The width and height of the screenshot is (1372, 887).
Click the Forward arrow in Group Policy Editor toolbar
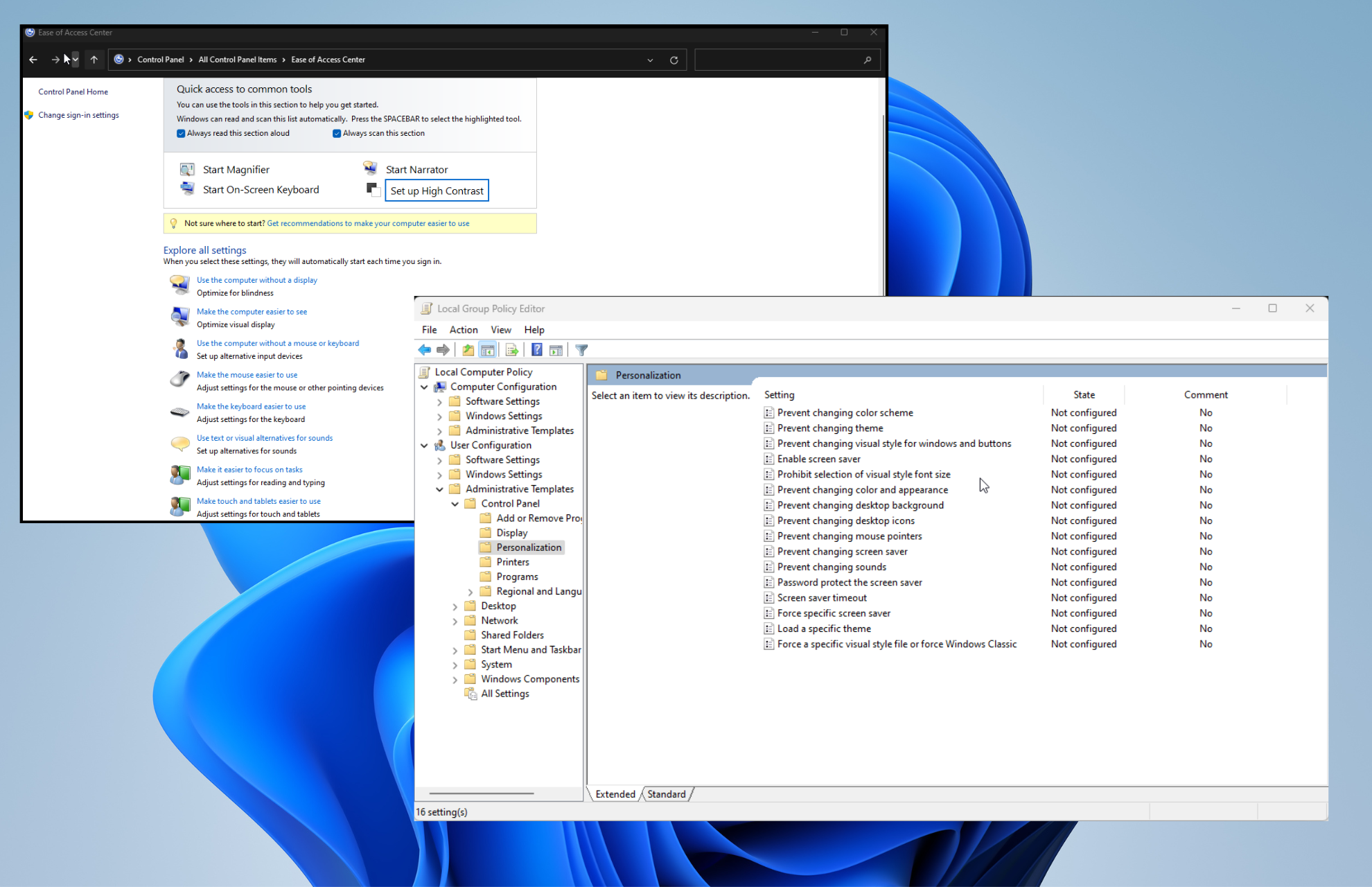[443, 350]
